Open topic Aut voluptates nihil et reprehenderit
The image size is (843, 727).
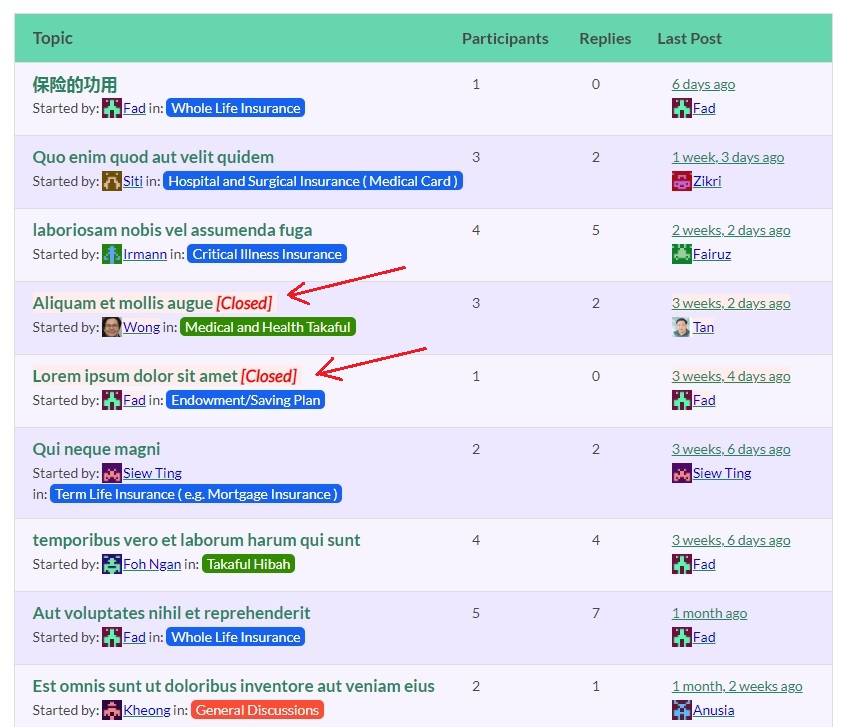(172, 613)
